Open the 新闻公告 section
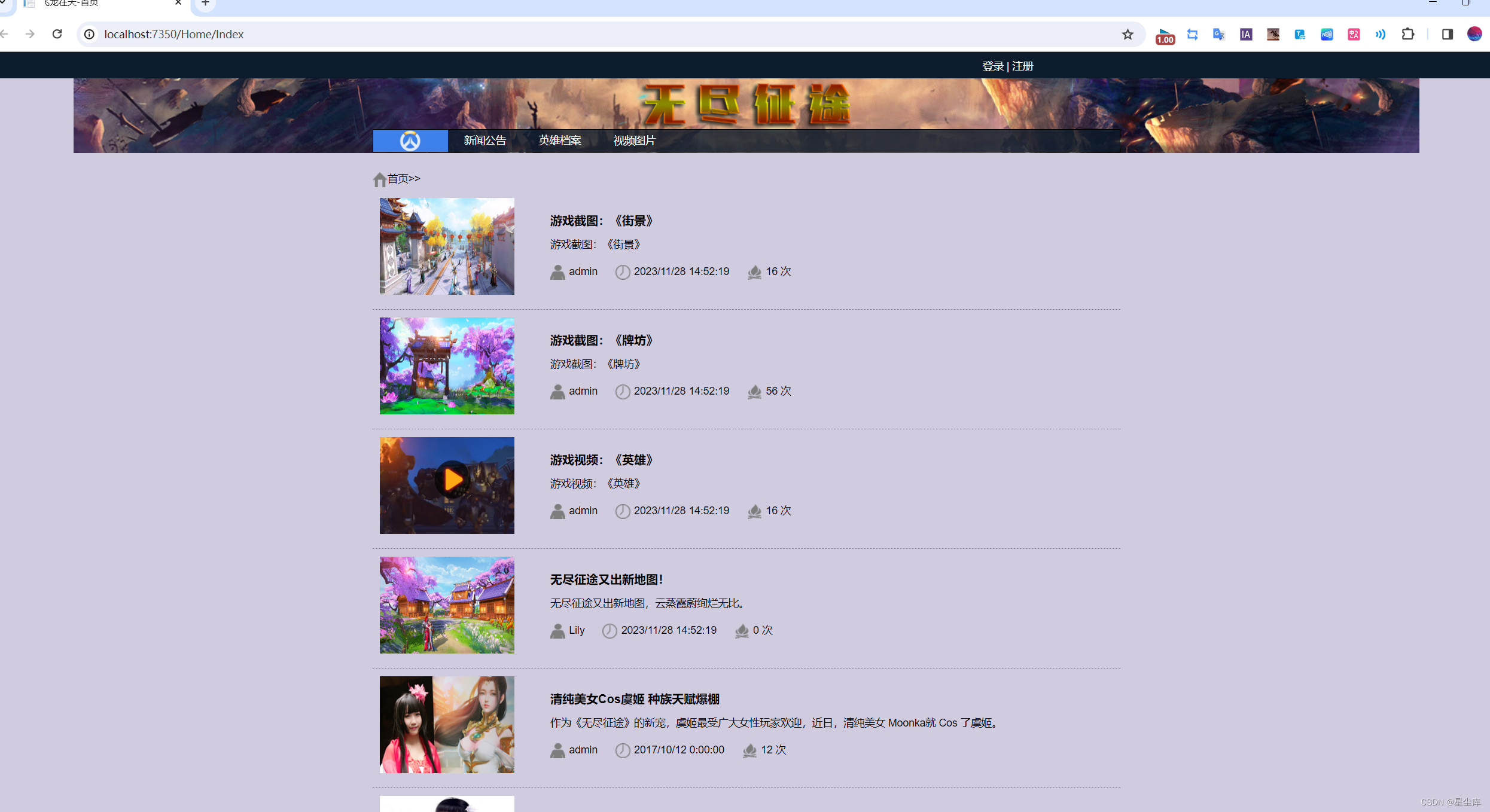Screen dimensions: 1490x812 tap(485, 140)
